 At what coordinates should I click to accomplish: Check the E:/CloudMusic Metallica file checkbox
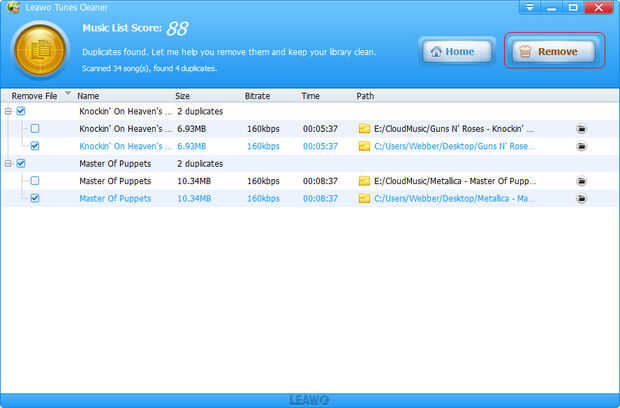click(x=35, y=181)
